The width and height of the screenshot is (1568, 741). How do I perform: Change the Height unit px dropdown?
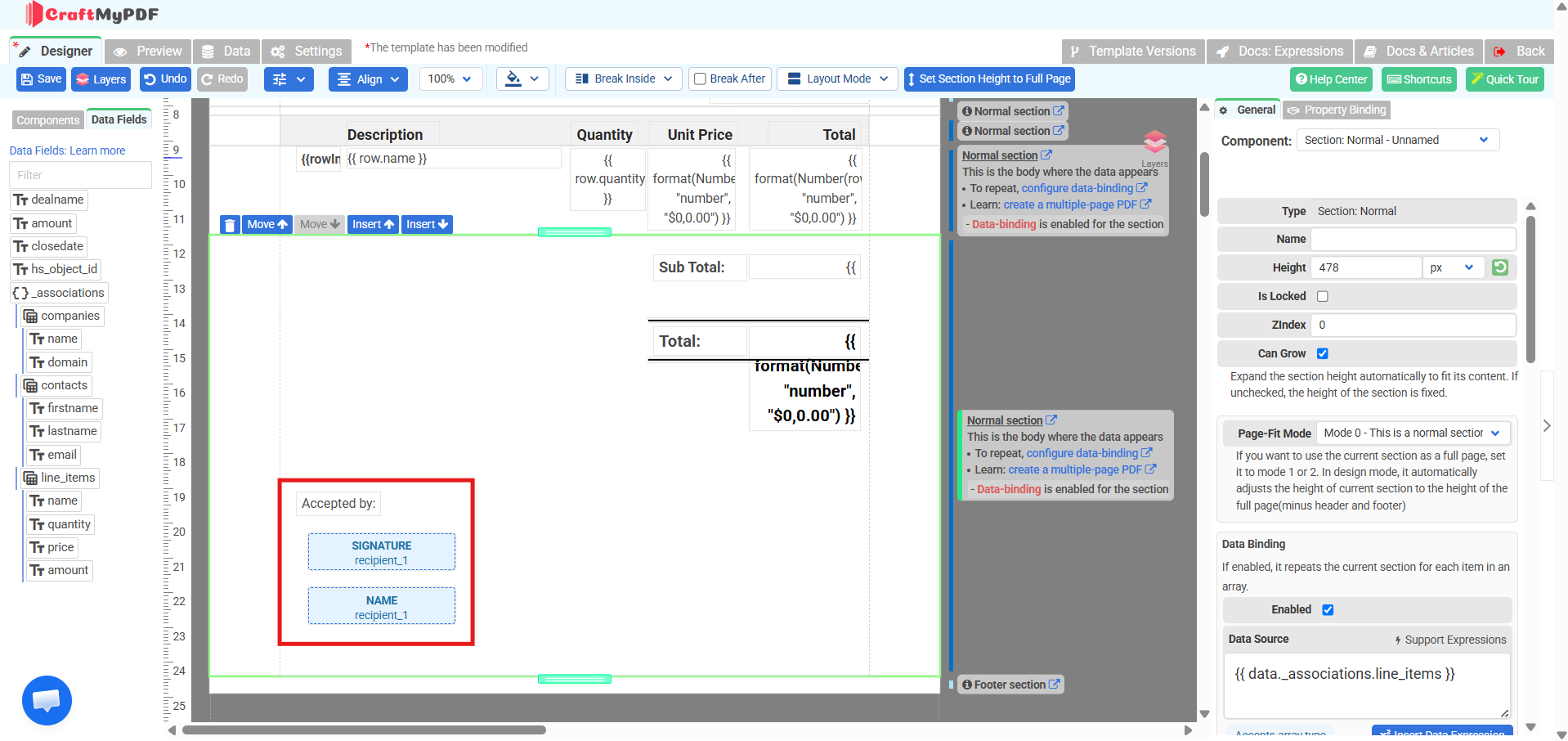coord(1454,267)
